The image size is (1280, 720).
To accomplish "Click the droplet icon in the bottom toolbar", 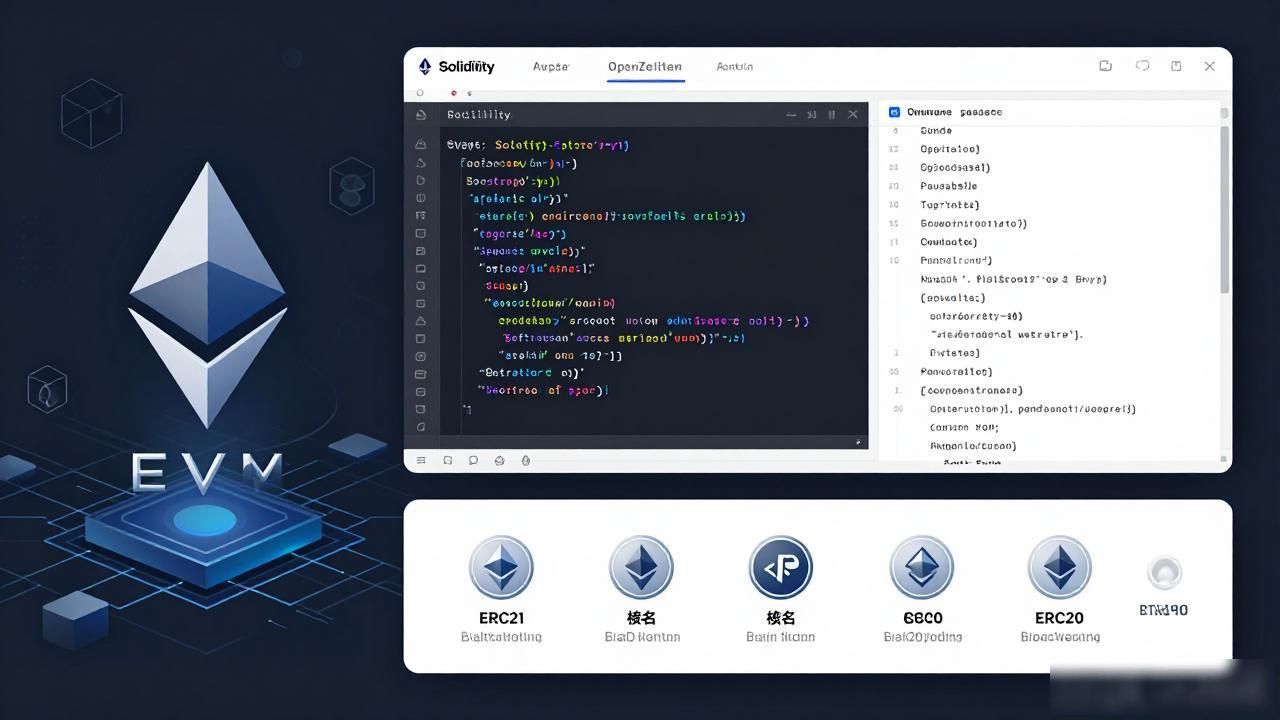I will (526, 461).
